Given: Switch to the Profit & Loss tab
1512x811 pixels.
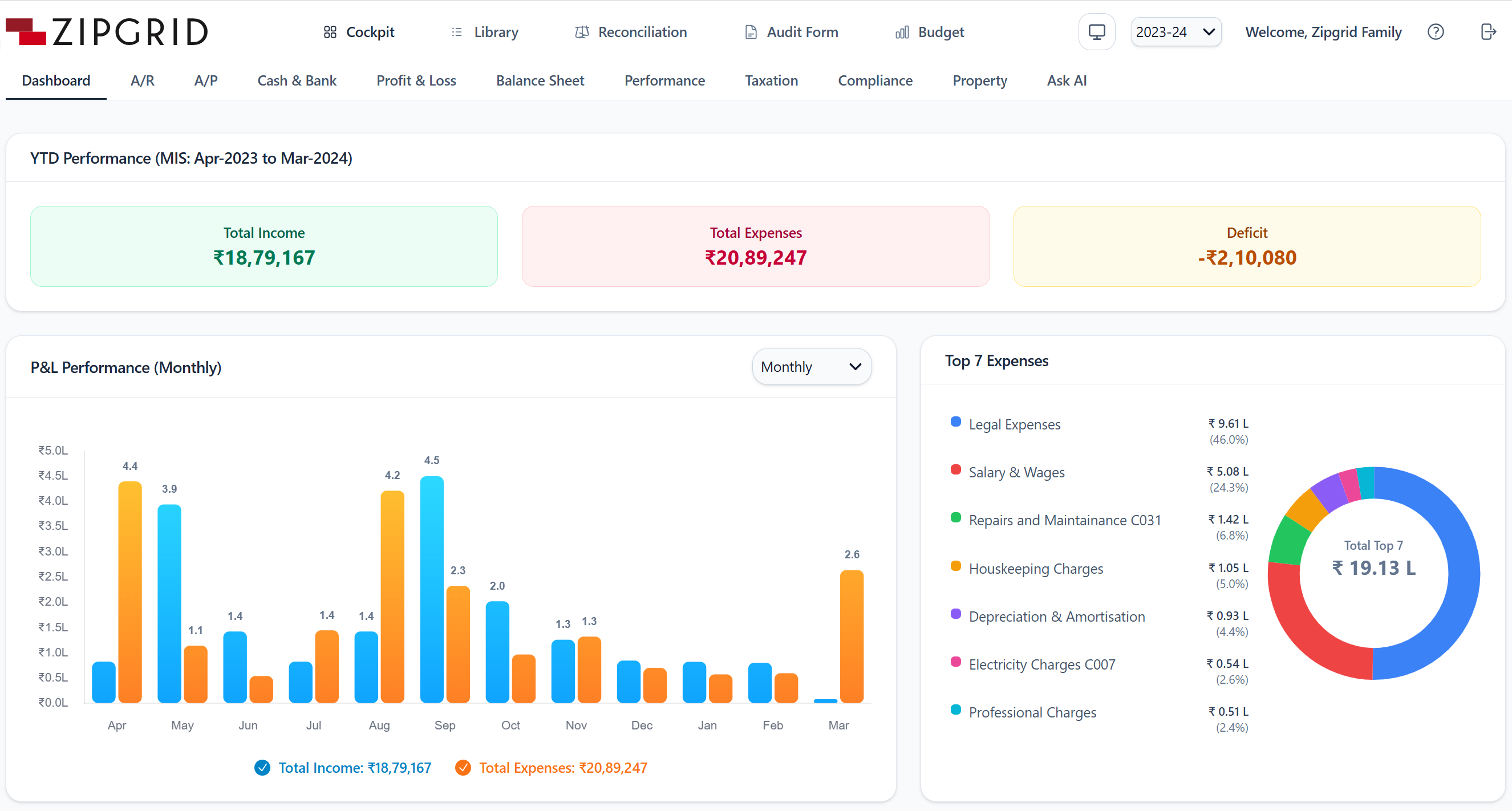Looking at the screenshot, I should click(416, 80).
